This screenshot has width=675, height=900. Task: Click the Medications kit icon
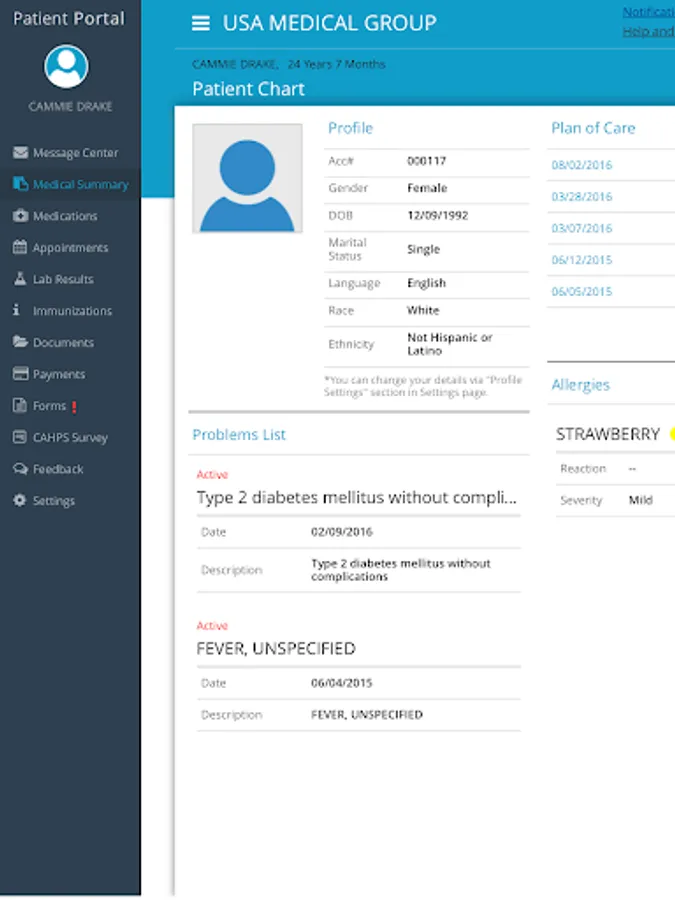pos(20,216)
